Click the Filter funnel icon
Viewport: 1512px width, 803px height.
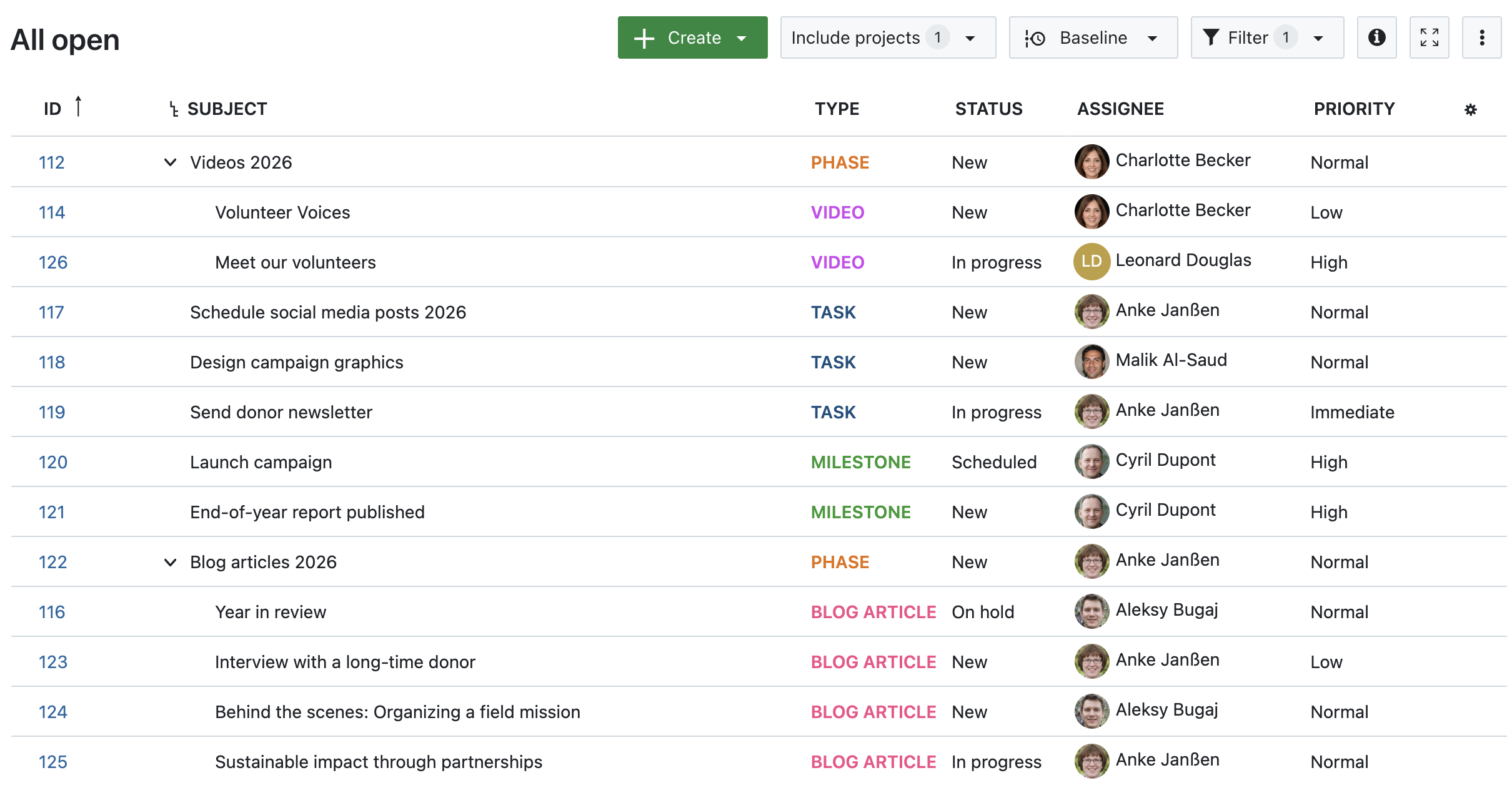pyautogui.click(x=1211, y=37)
